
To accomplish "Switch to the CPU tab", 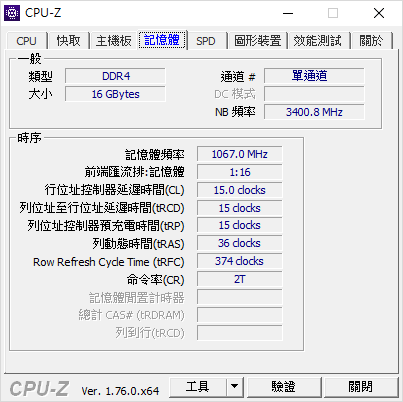I will (x=26, y=41).
